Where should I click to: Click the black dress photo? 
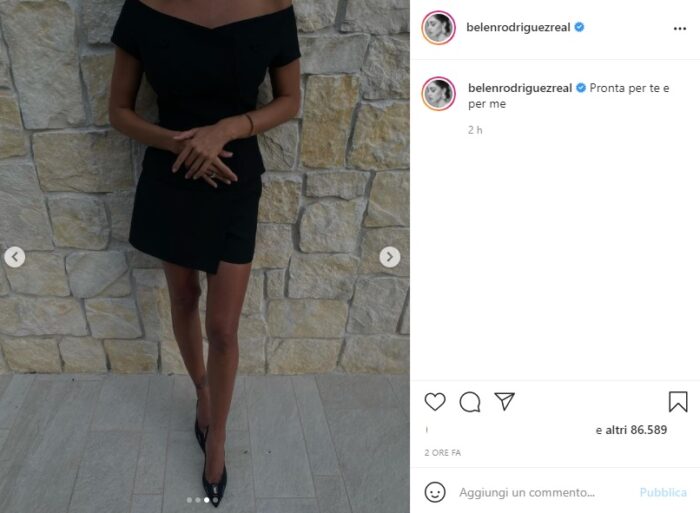(205, 256)
